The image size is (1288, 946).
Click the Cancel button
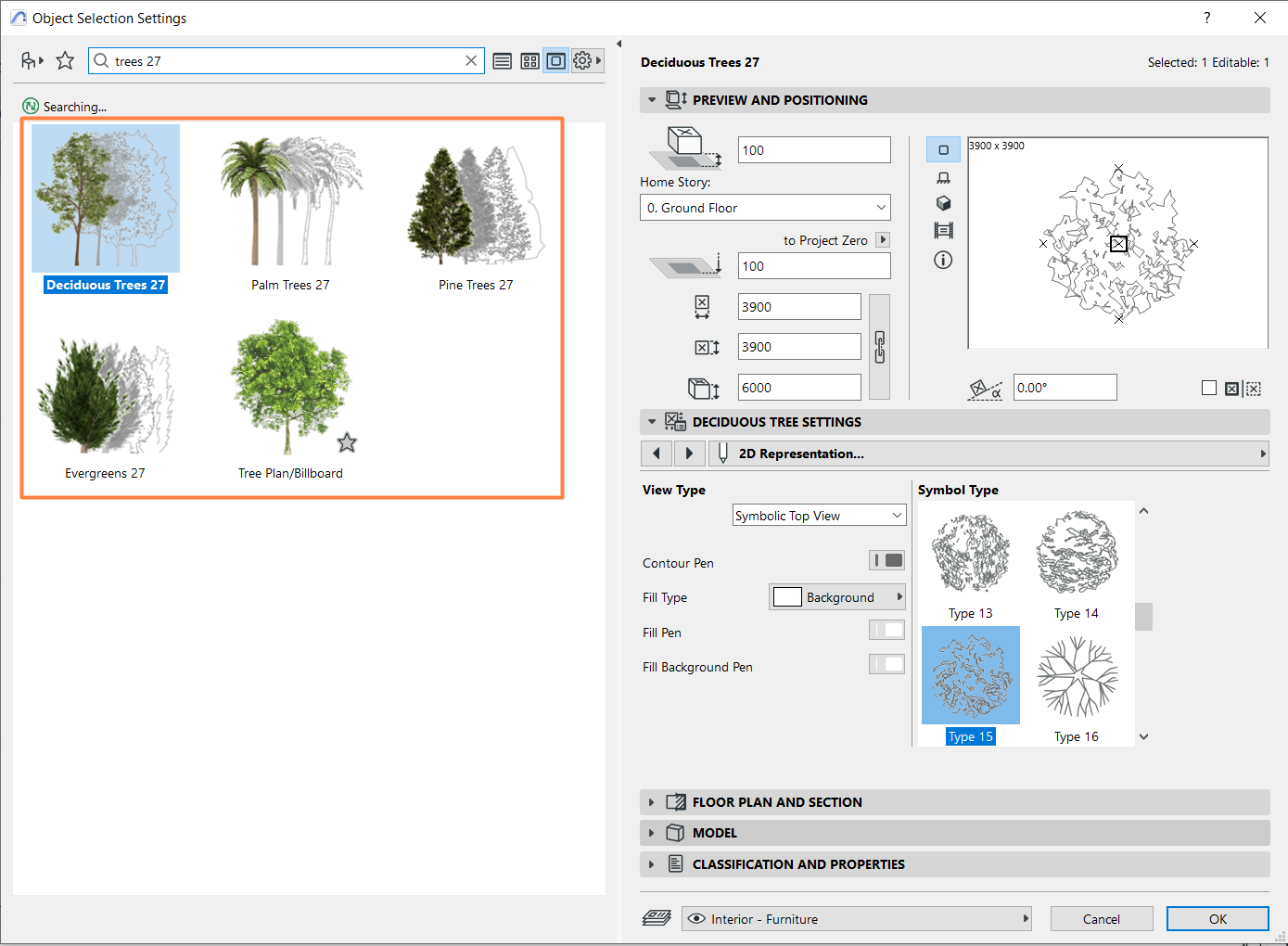1101,919
